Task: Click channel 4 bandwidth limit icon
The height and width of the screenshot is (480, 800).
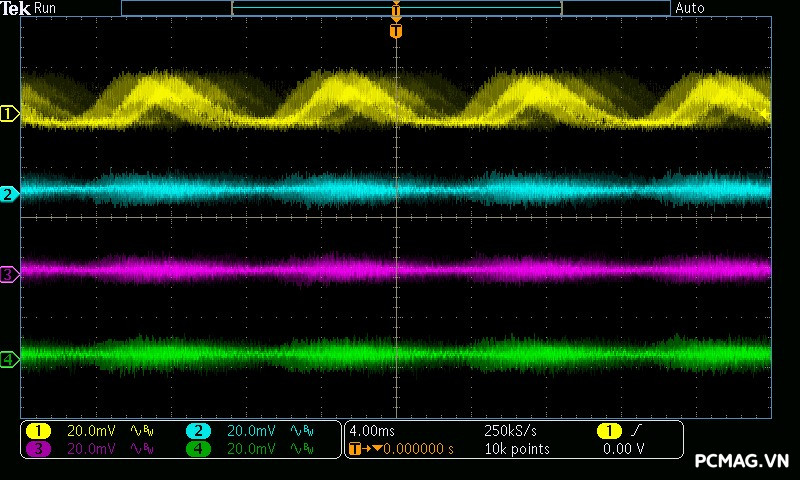Action: [300, 449]
